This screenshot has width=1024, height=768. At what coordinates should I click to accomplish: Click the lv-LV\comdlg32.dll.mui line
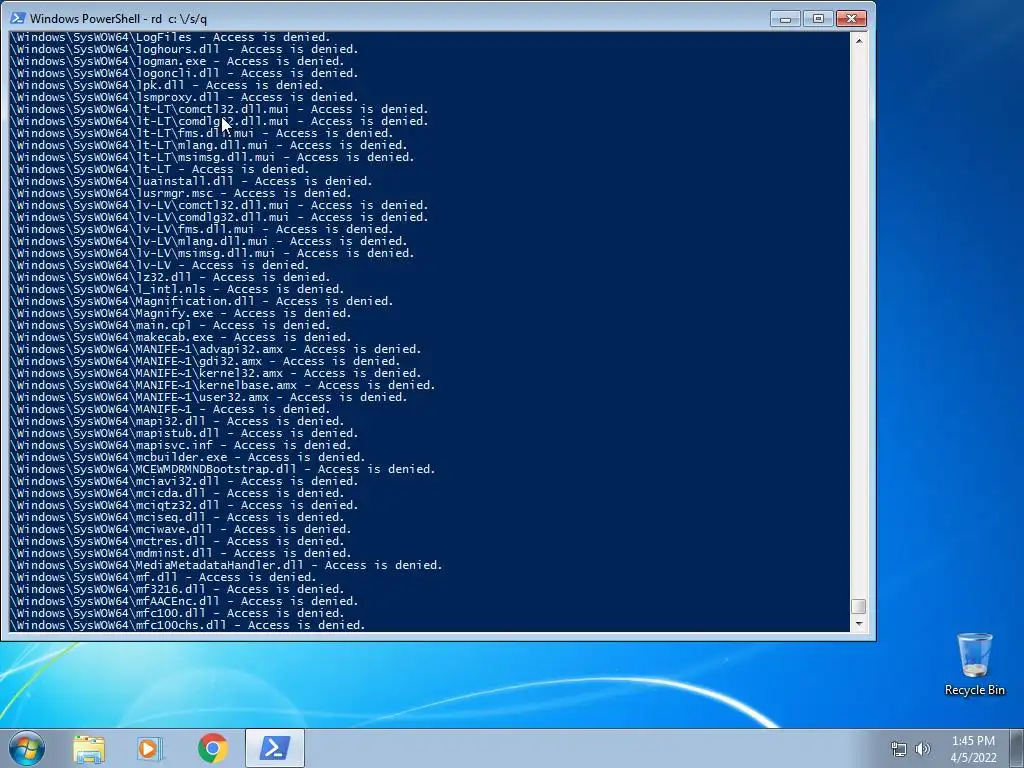219,217
